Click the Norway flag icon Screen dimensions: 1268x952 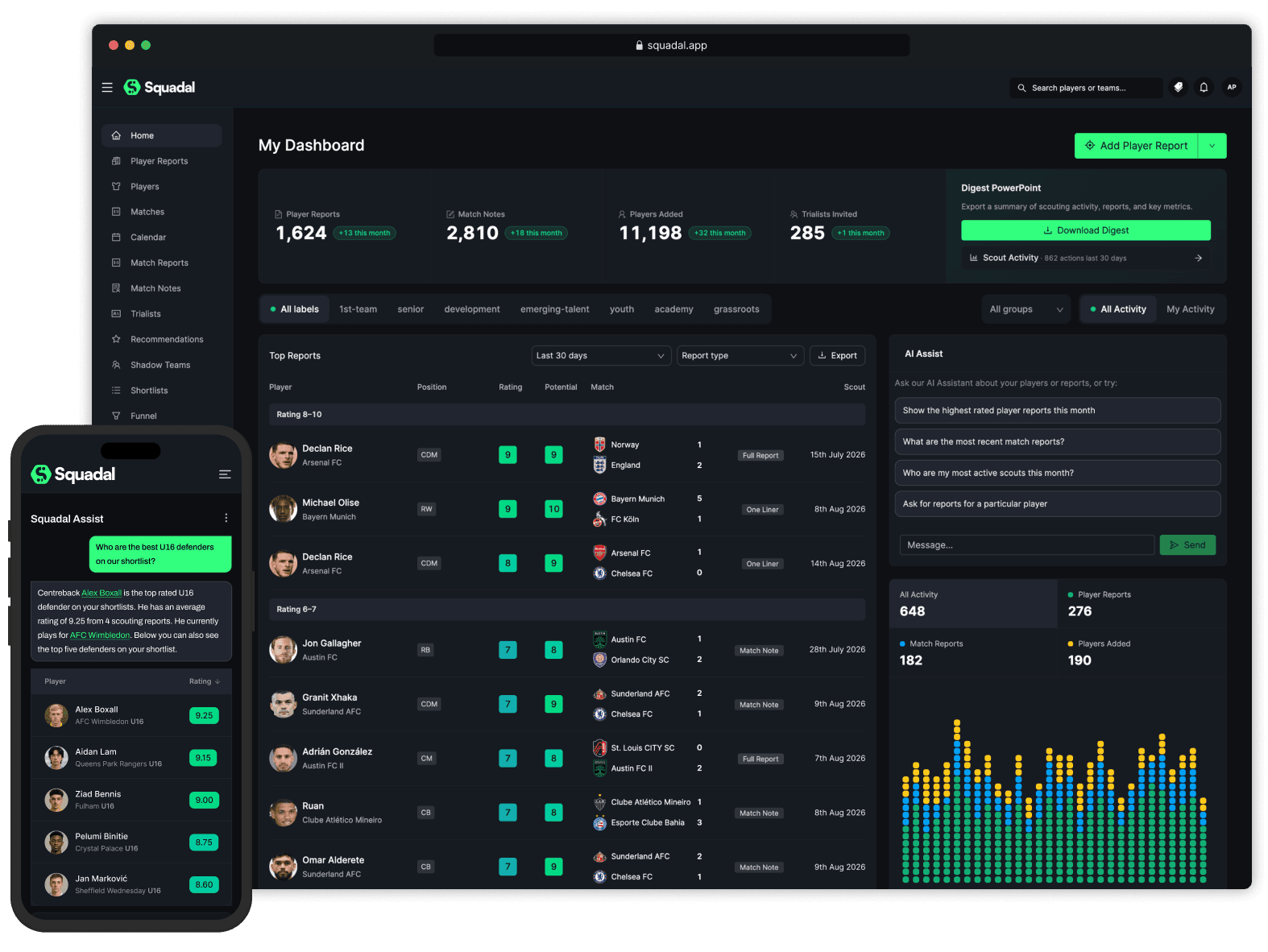pyautogui.click(x=599, y=445)
